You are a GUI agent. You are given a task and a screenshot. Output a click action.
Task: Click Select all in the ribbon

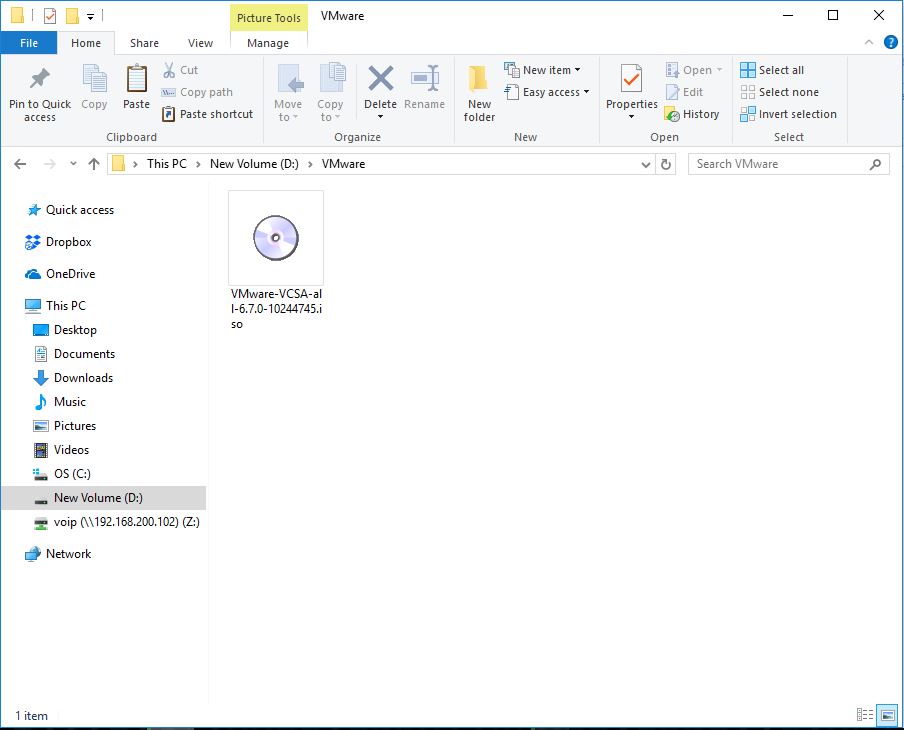[x=772, y=70]
